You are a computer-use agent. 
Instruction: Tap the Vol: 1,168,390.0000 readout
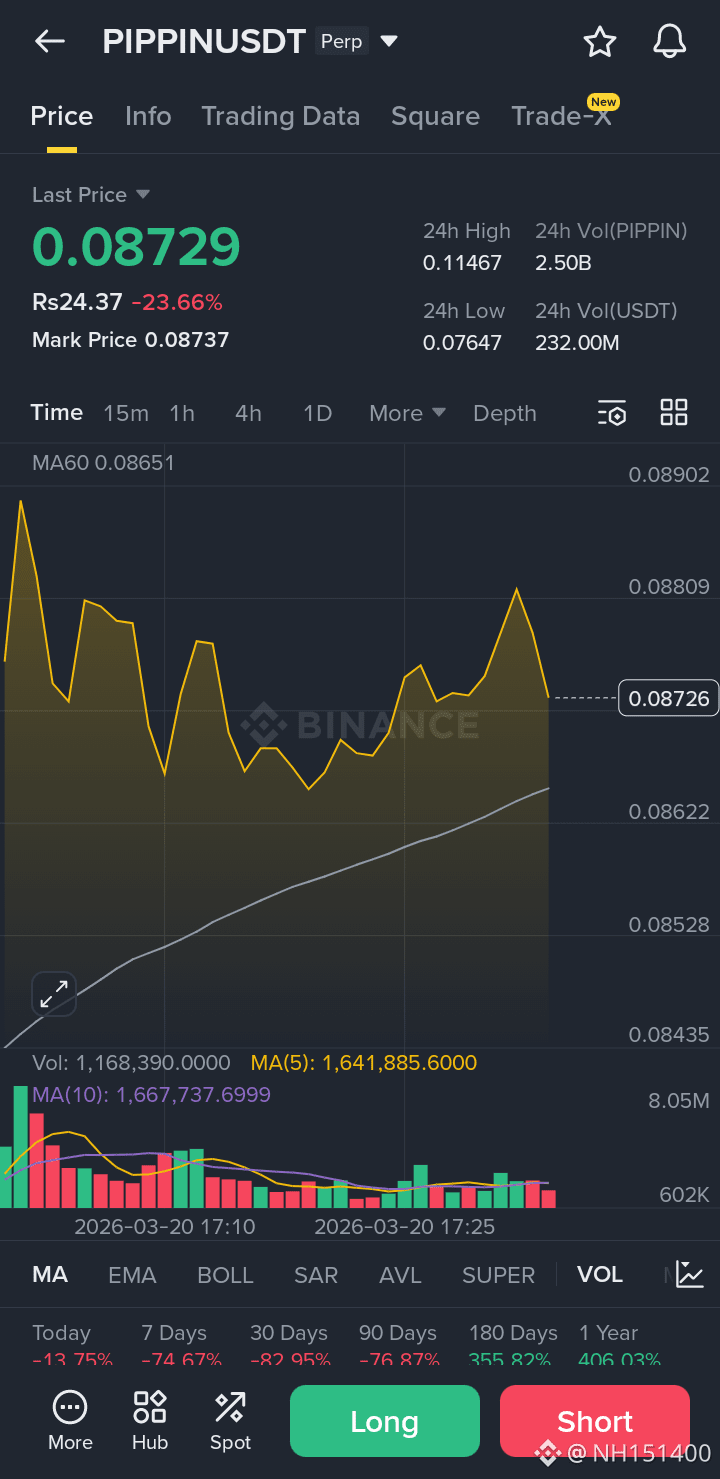click(x=131, y=1063)
